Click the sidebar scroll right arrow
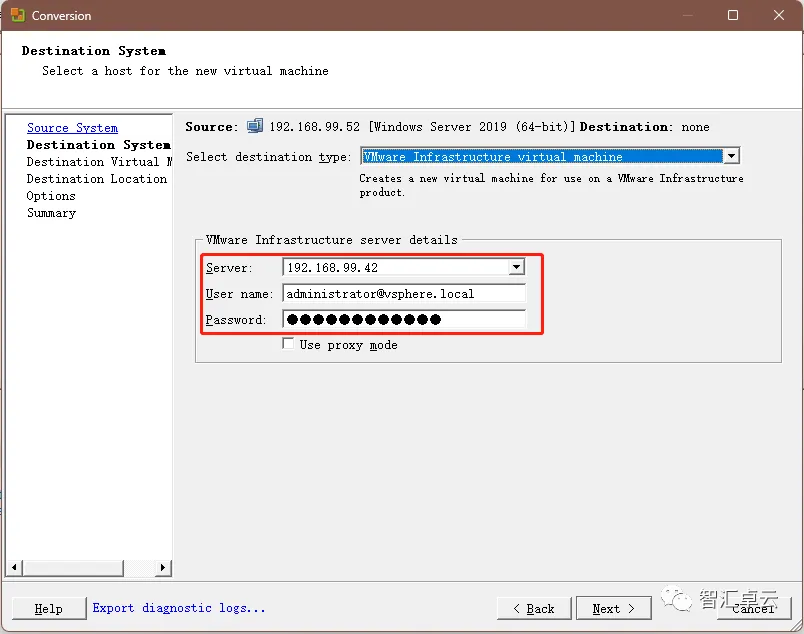 point(163,567)
